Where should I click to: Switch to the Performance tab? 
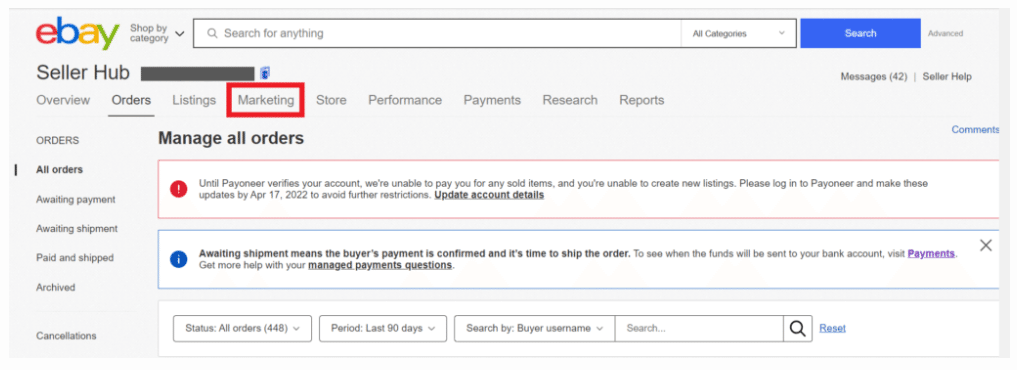pos(405,100)
